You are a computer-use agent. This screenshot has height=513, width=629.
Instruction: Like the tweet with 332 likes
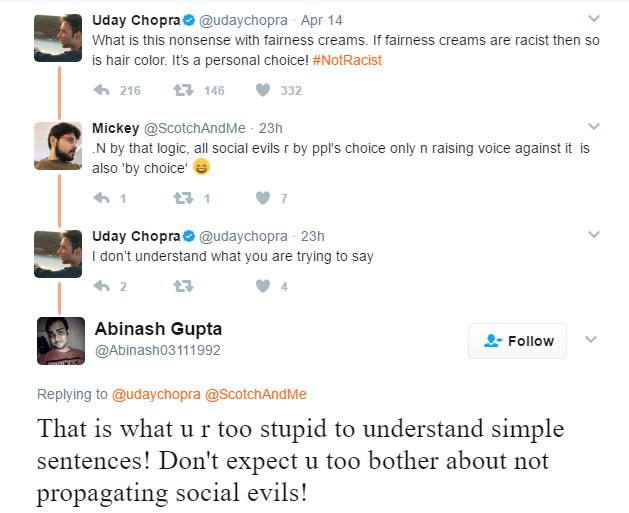tap(263, 91)
